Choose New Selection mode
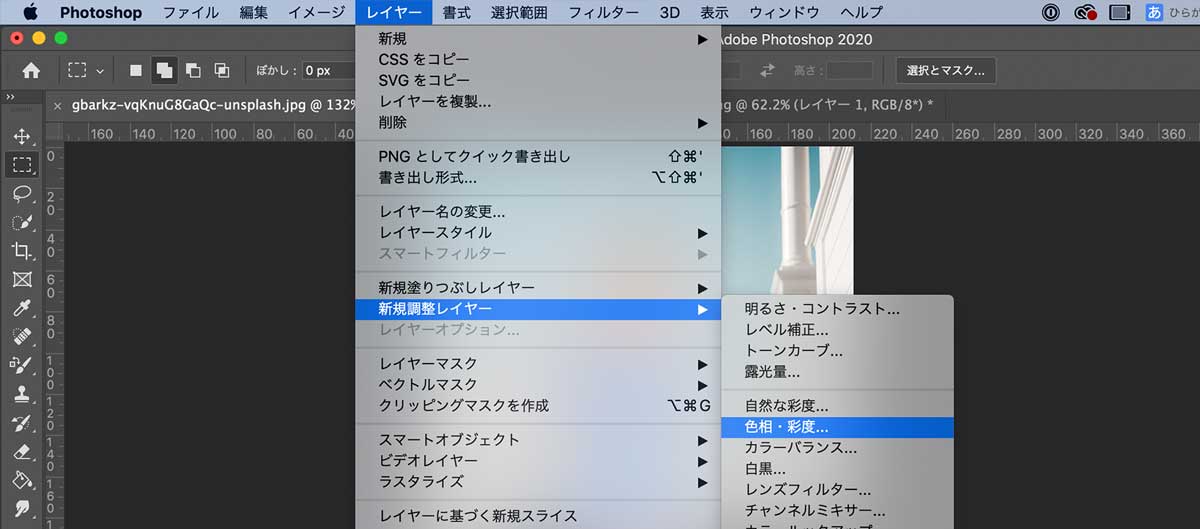 point(135,70)
